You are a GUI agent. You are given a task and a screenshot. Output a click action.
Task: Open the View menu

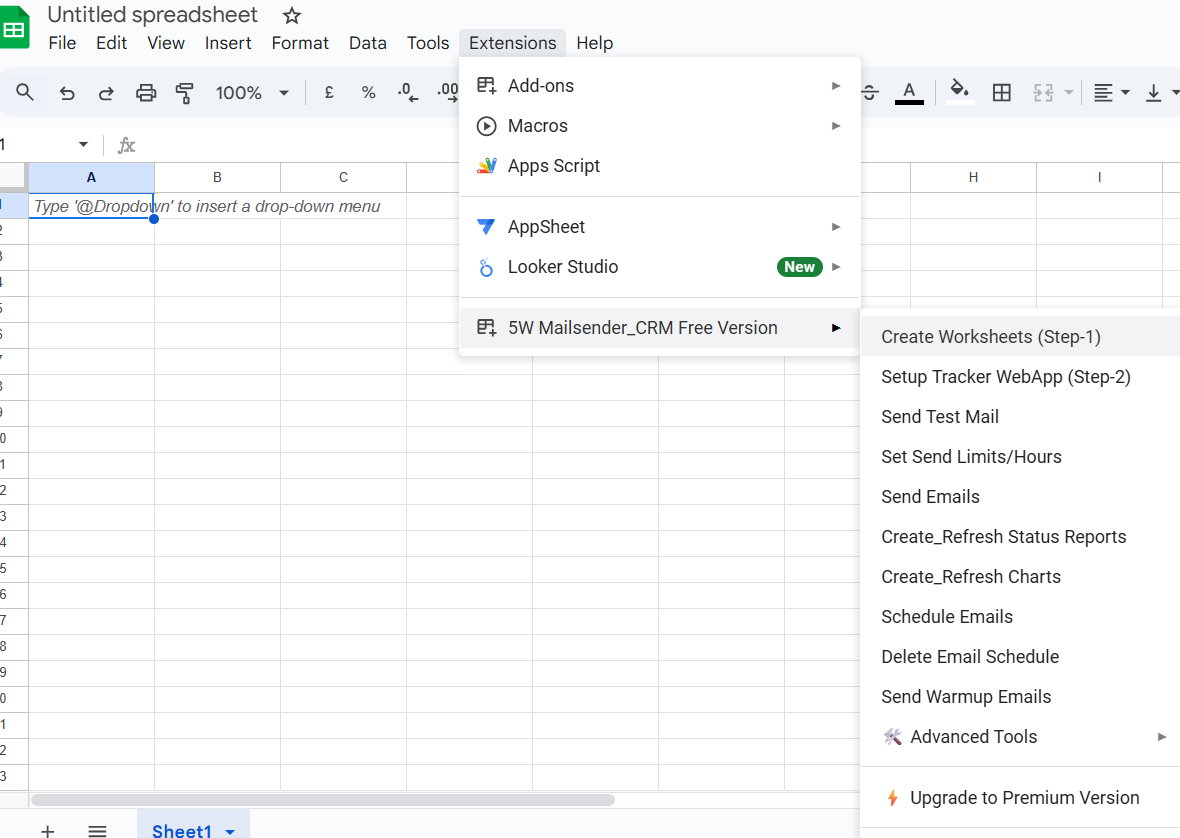click(x=166, y=43)
